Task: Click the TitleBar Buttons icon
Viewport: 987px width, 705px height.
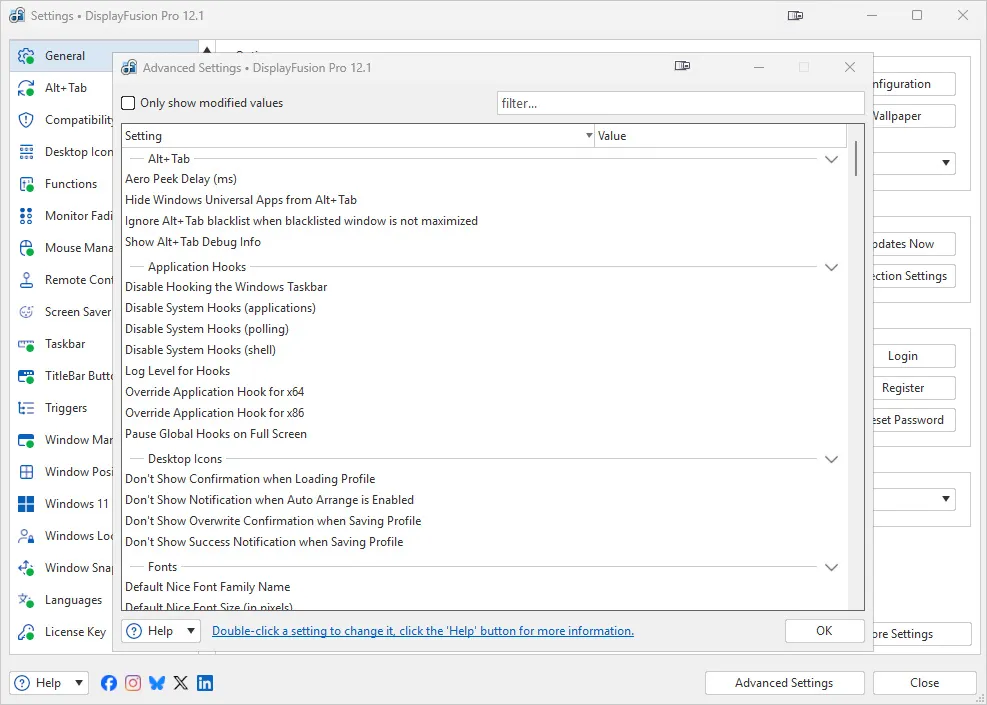Action: 26,376
